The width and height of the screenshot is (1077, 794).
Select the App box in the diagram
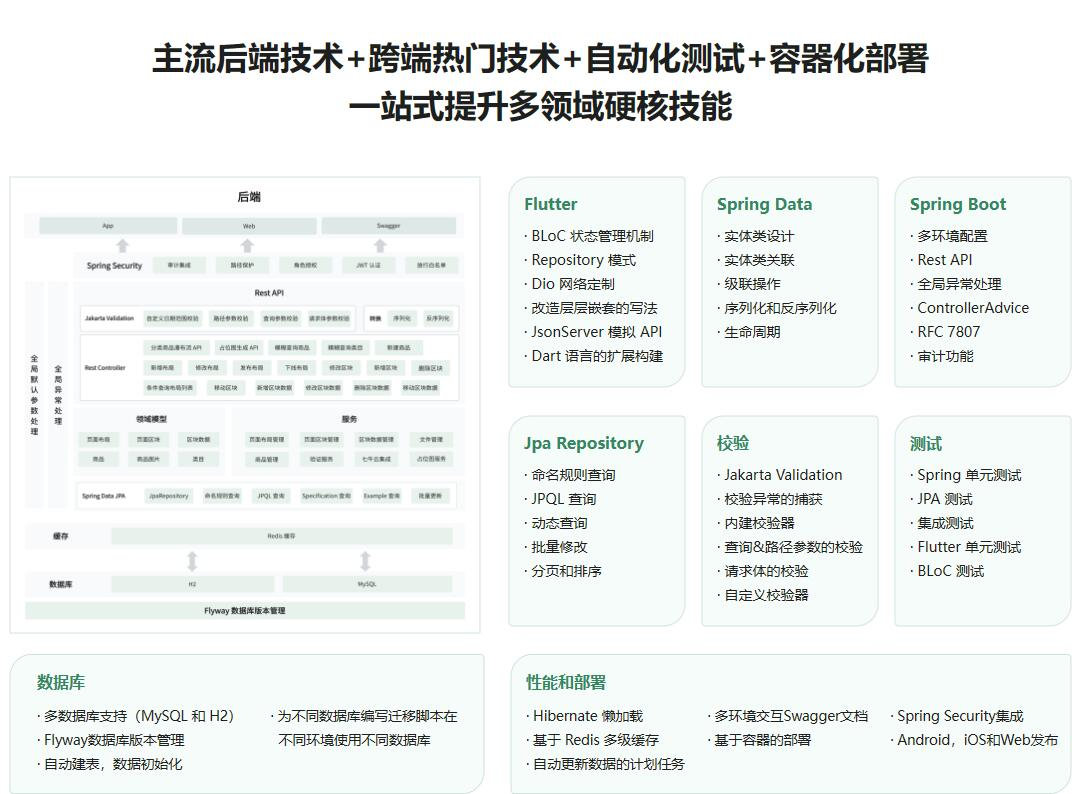point(108,226)
